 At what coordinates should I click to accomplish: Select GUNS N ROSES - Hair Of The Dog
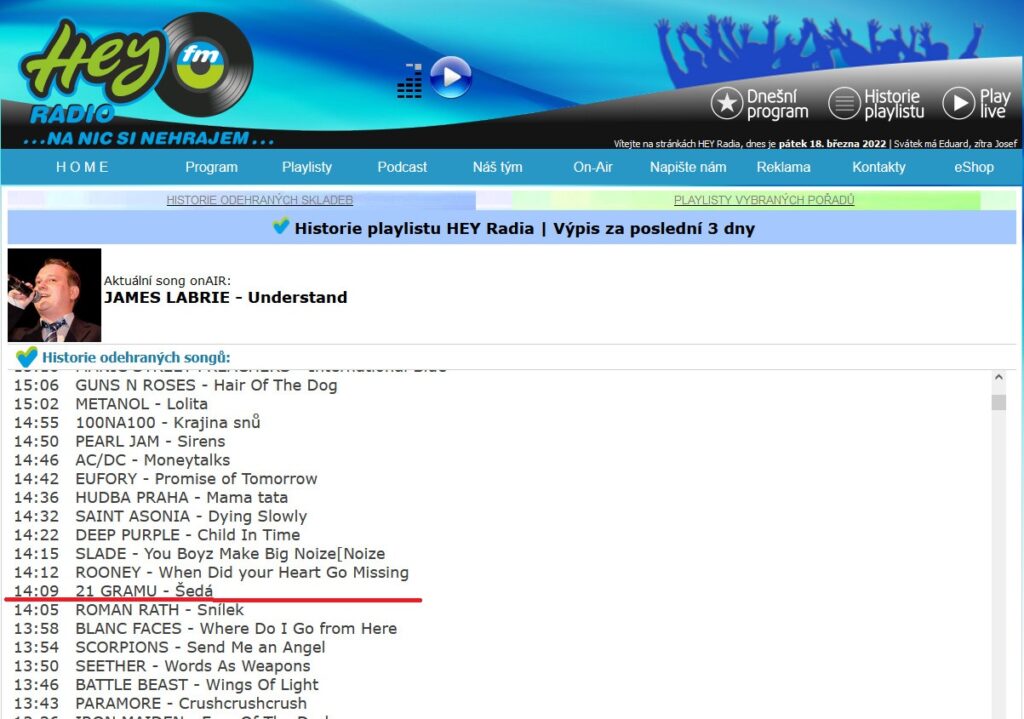click(206, 385)
